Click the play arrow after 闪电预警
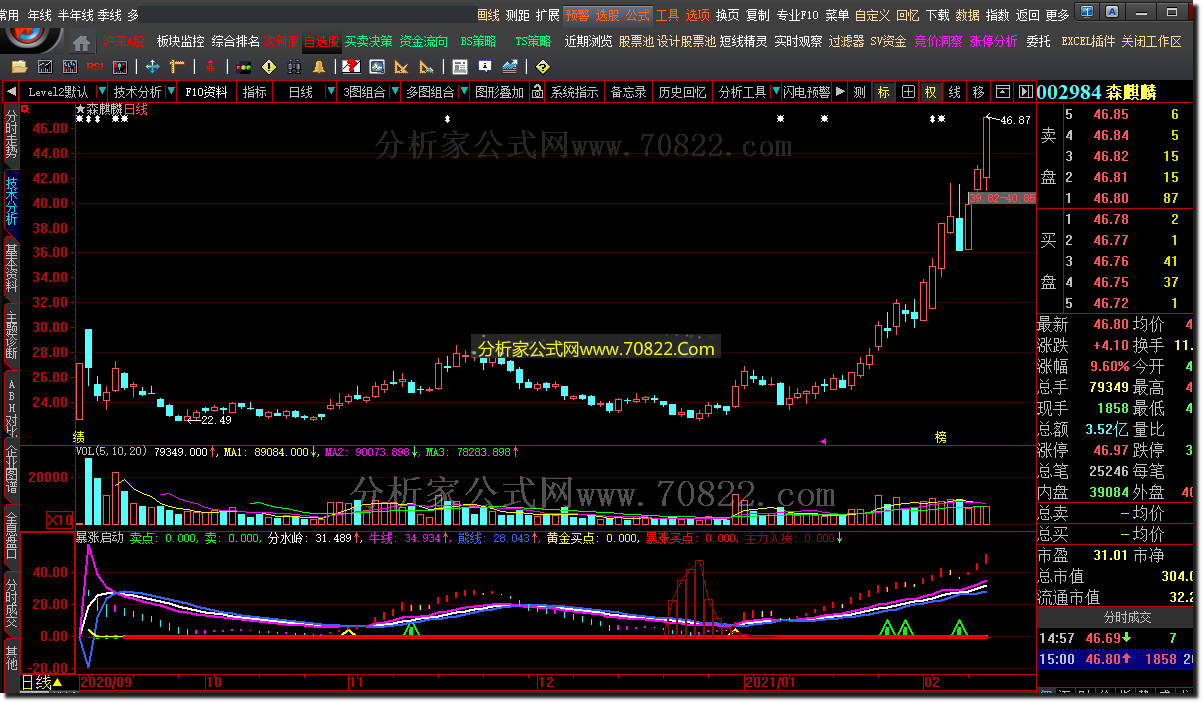Image resolution: width=1203 pixels, height=702 pixels. [x=840, y=91]
